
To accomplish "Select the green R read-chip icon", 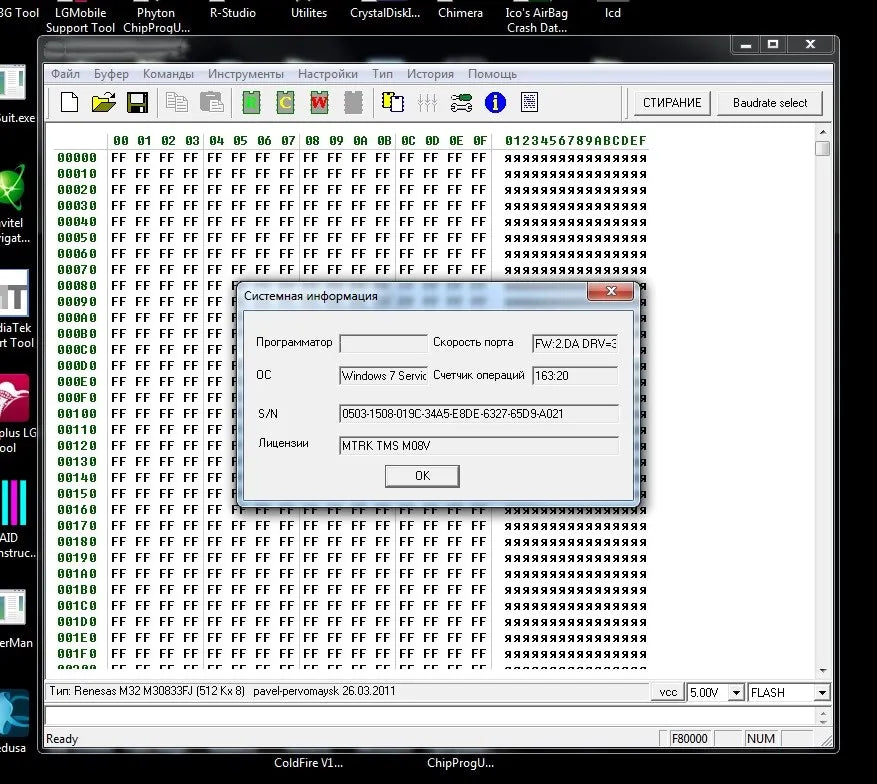I will pos(251,102).
